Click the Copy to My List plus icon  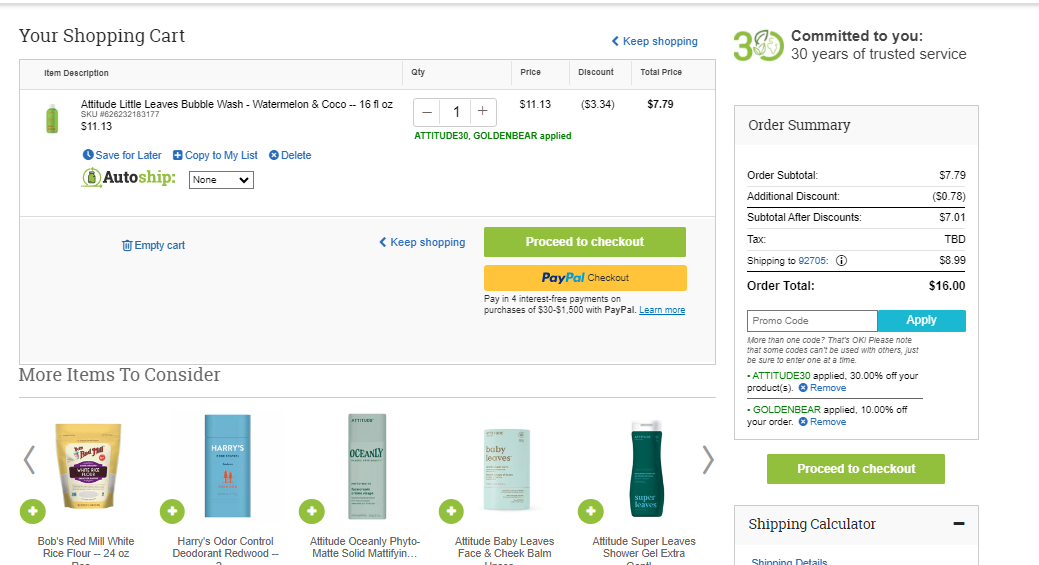[178, 155]
